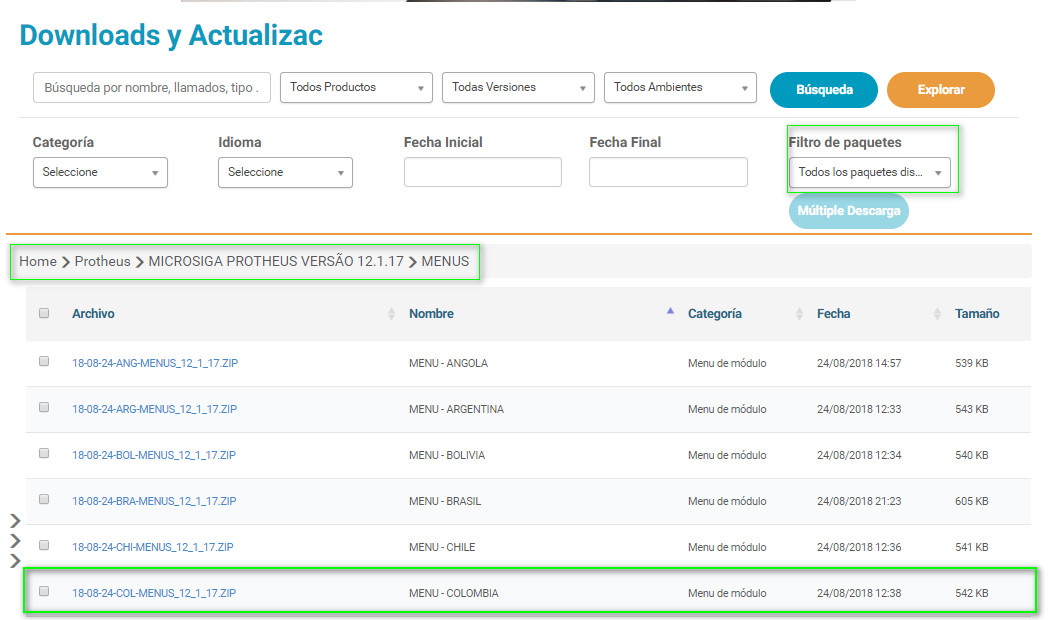Open MICROSIGA PROTHEUS VERSÃO 12.1.17 breadcrumb
Image resolution: width=1052 pixels, height=620 pixels.
pyautogui.click(x=276, y=261)
